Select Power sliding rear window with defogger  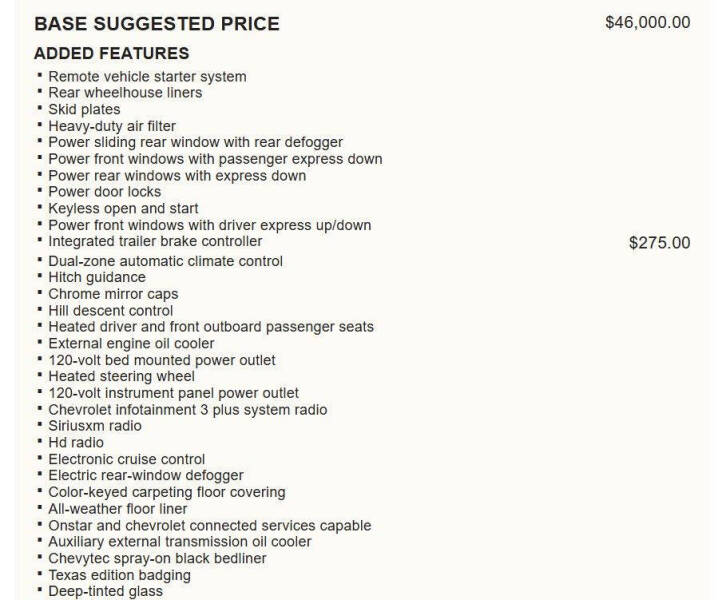196,142
